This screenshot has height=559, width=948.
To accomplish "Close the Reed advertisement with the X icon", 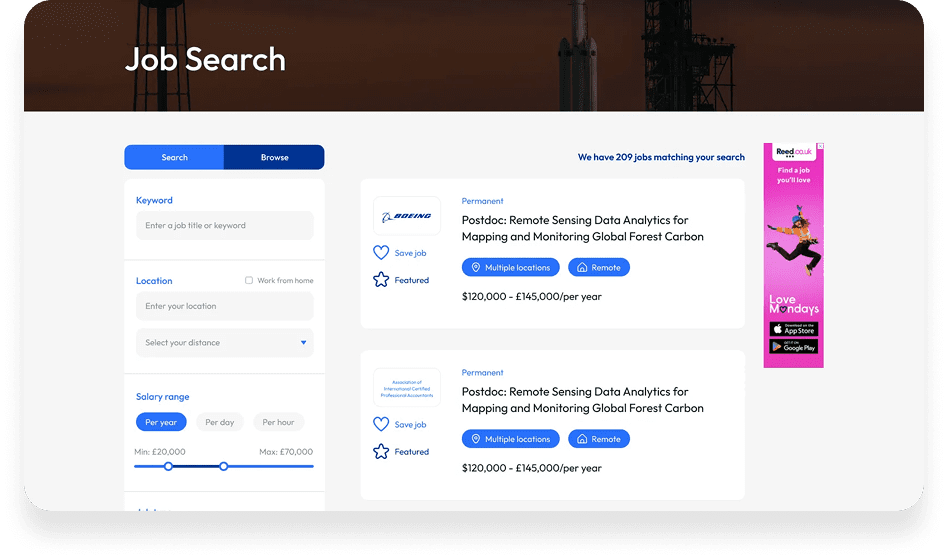I will tap(819, 148).
